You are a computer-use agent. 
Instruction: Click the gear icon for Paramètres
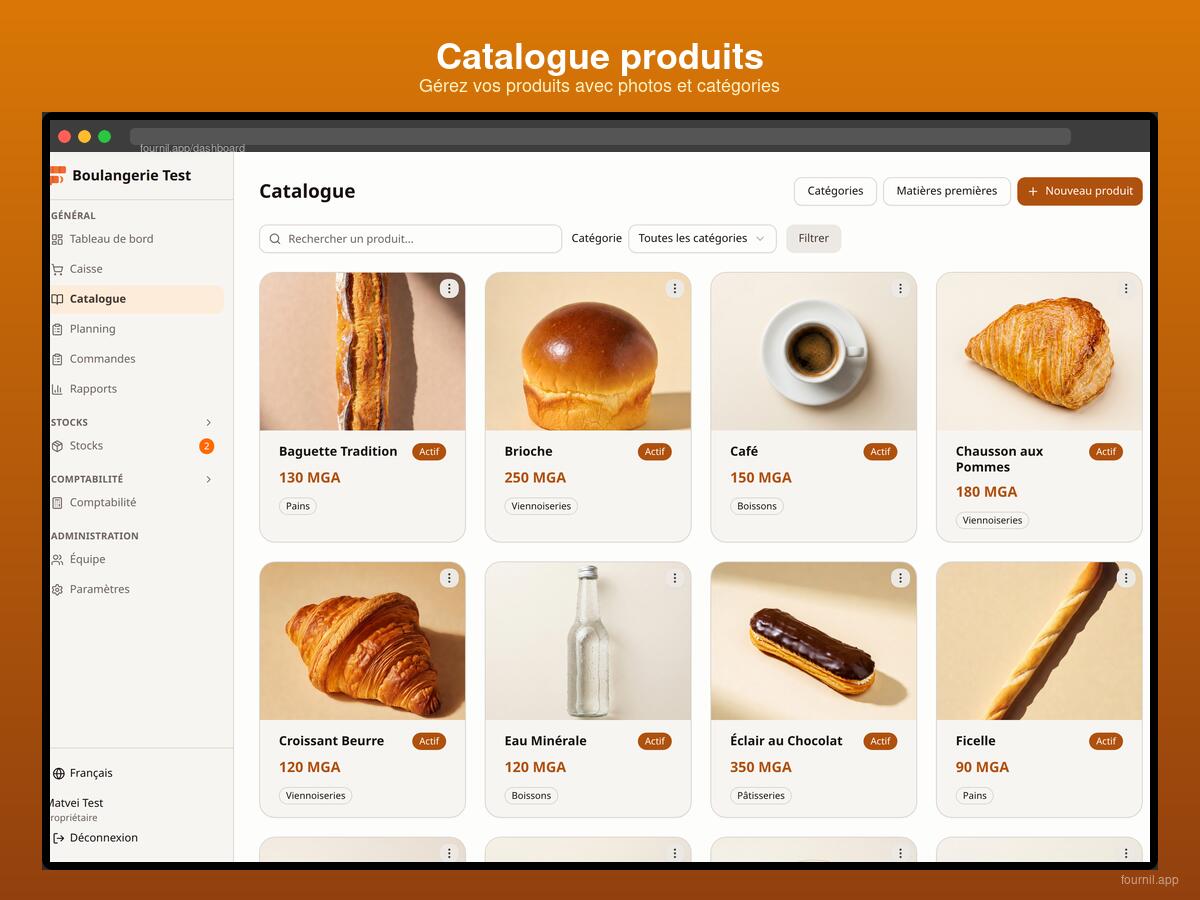point(58,589)
